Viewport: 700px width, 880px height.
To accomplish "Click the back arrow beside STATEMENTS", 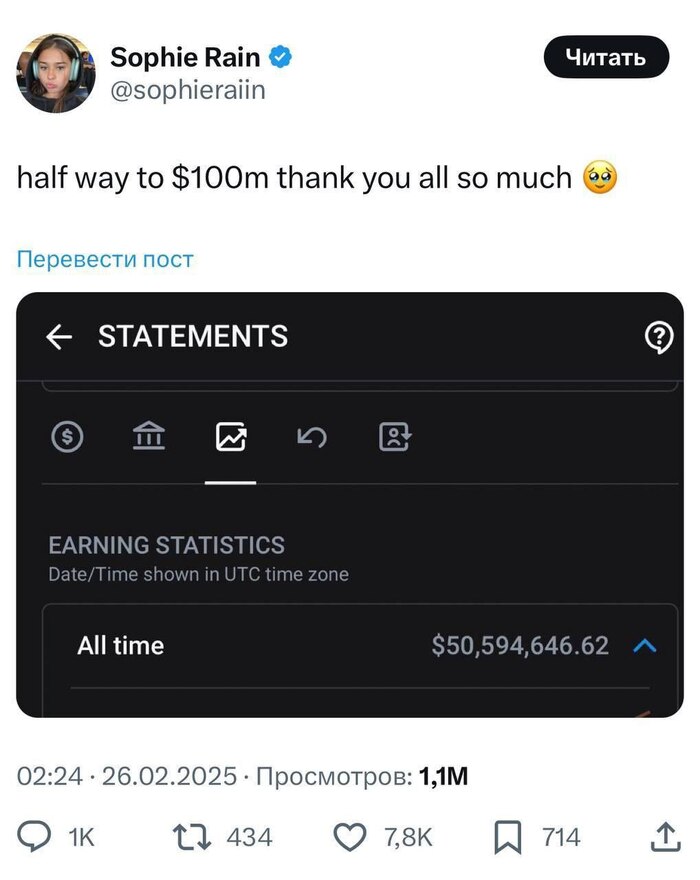I will 60,338.
